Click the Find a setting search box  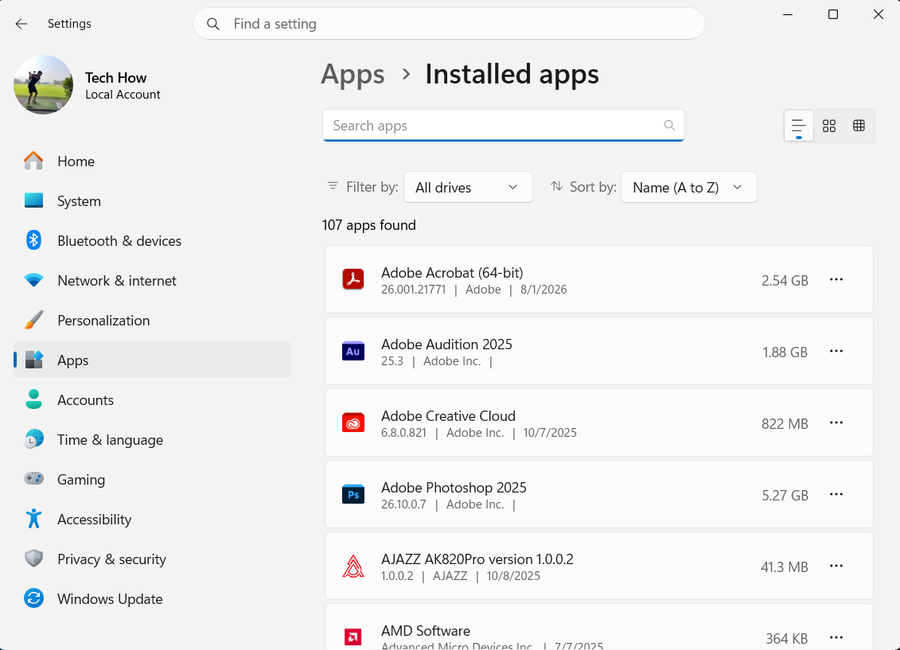pyautogui.click(x=449, y=24)
